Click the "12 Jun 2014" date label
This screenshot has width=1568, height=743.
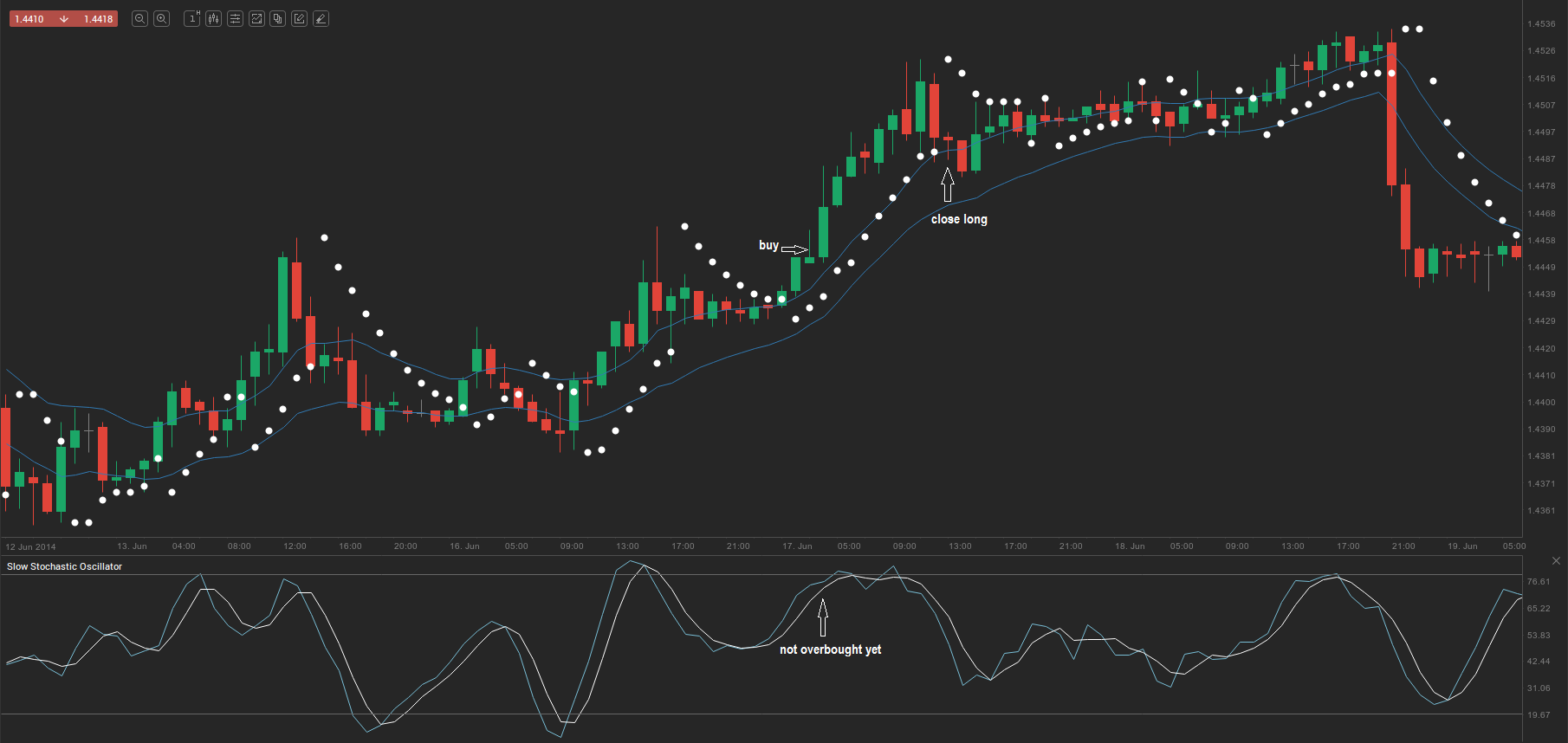point(31,547)
